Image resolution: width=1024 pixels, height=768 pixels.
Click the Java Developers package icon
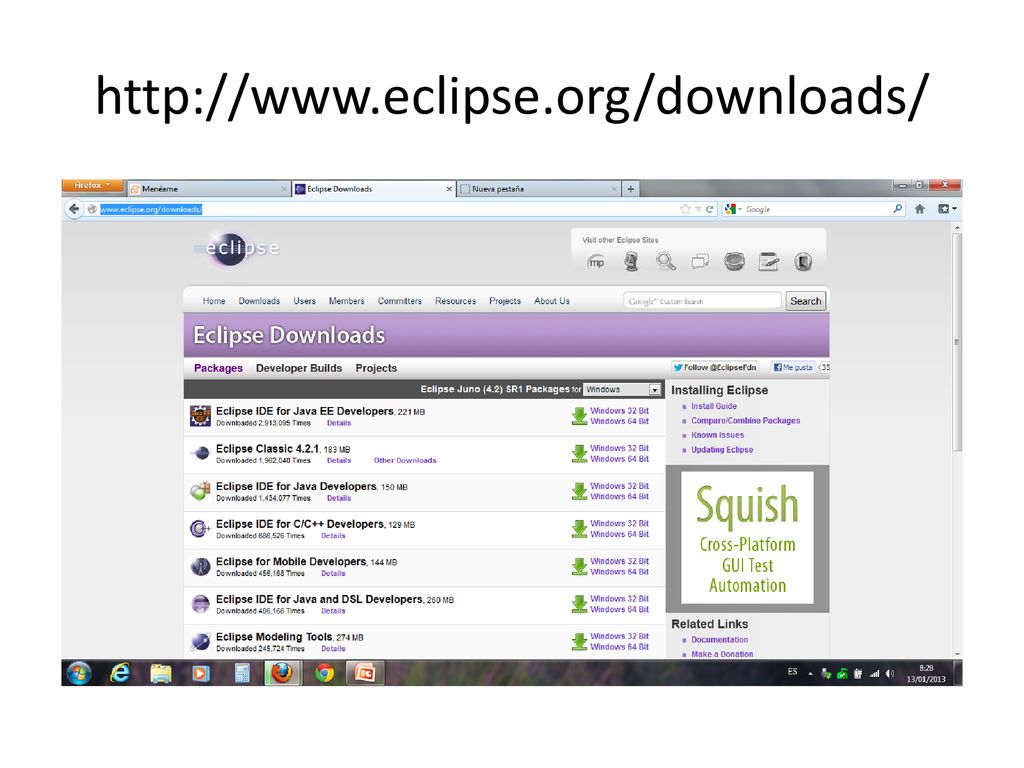click(x=200, y=491)
